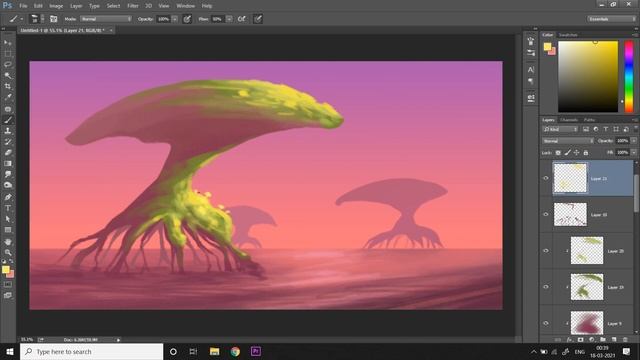Create a new layer icon

tap(614, 340)
